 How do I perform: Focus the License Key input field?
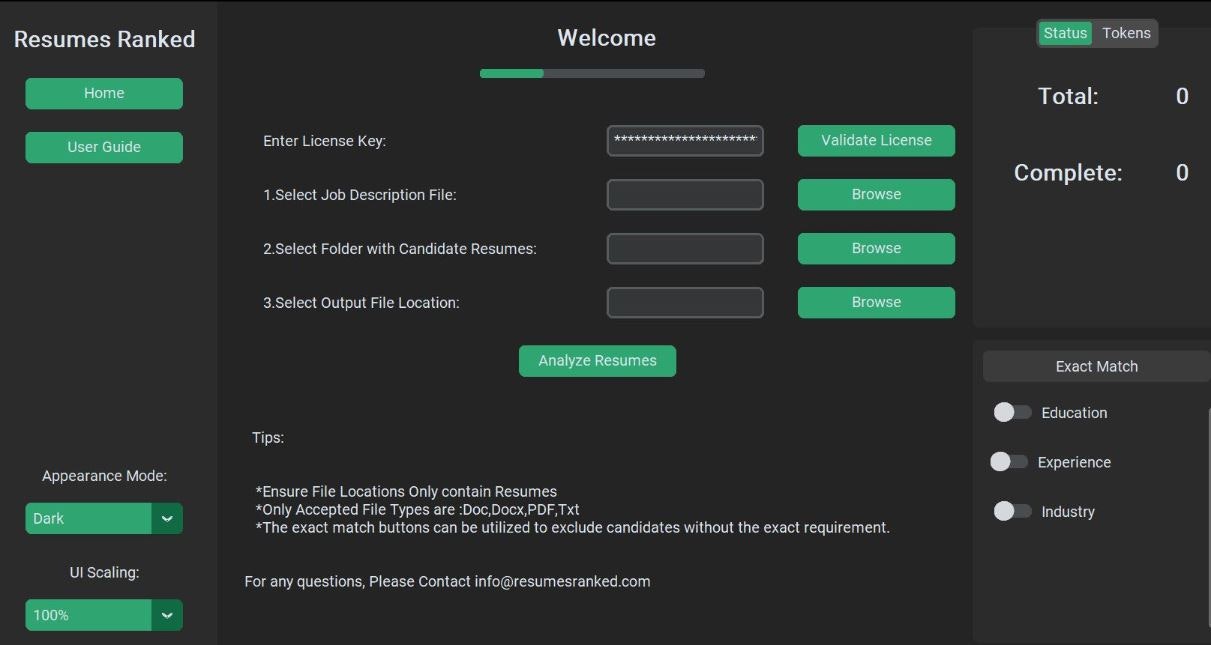(685, 141)
